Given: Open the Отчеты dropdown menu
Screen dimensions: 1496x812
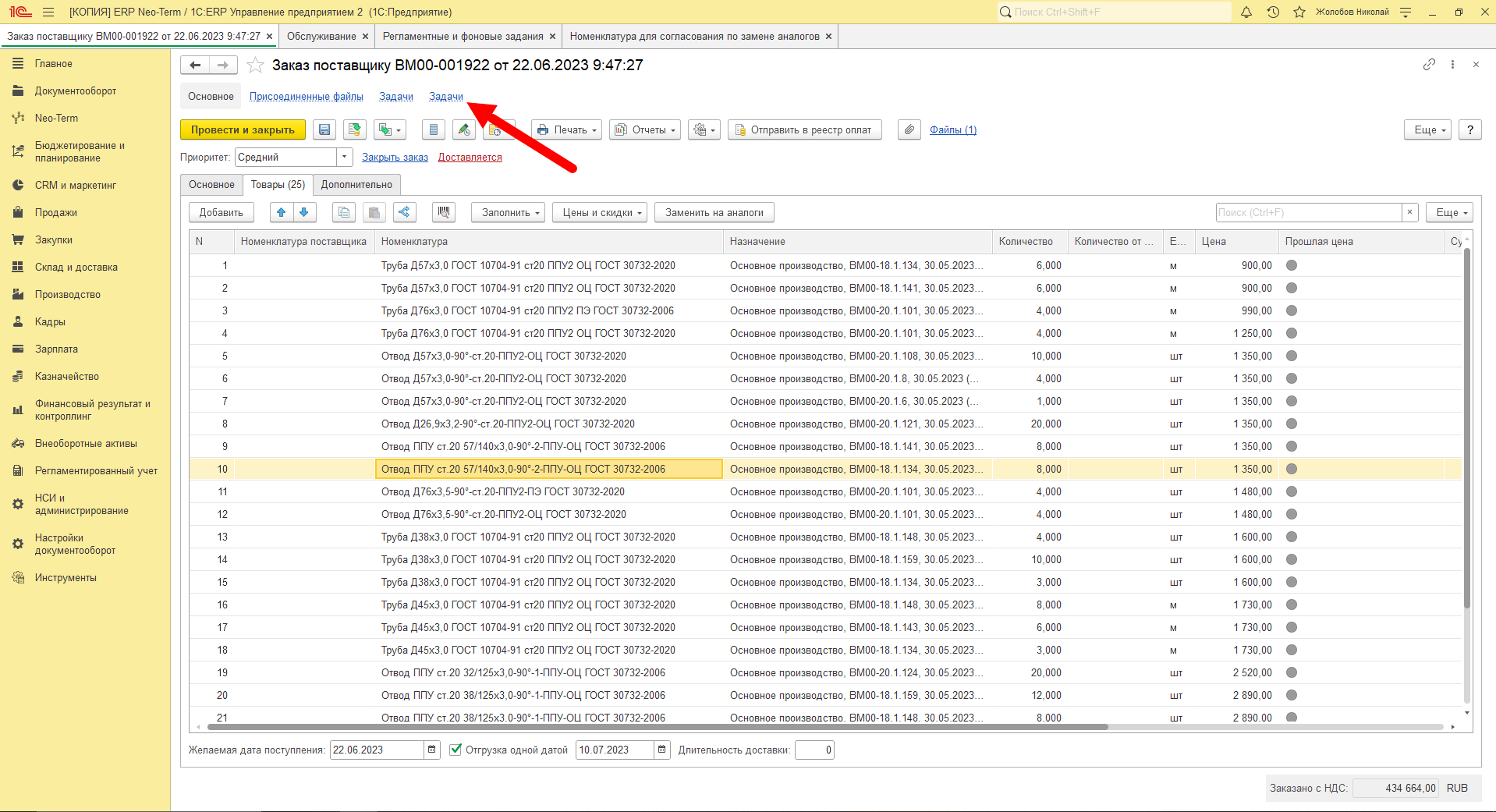Looking at the screenshot, I should point(645,130).
